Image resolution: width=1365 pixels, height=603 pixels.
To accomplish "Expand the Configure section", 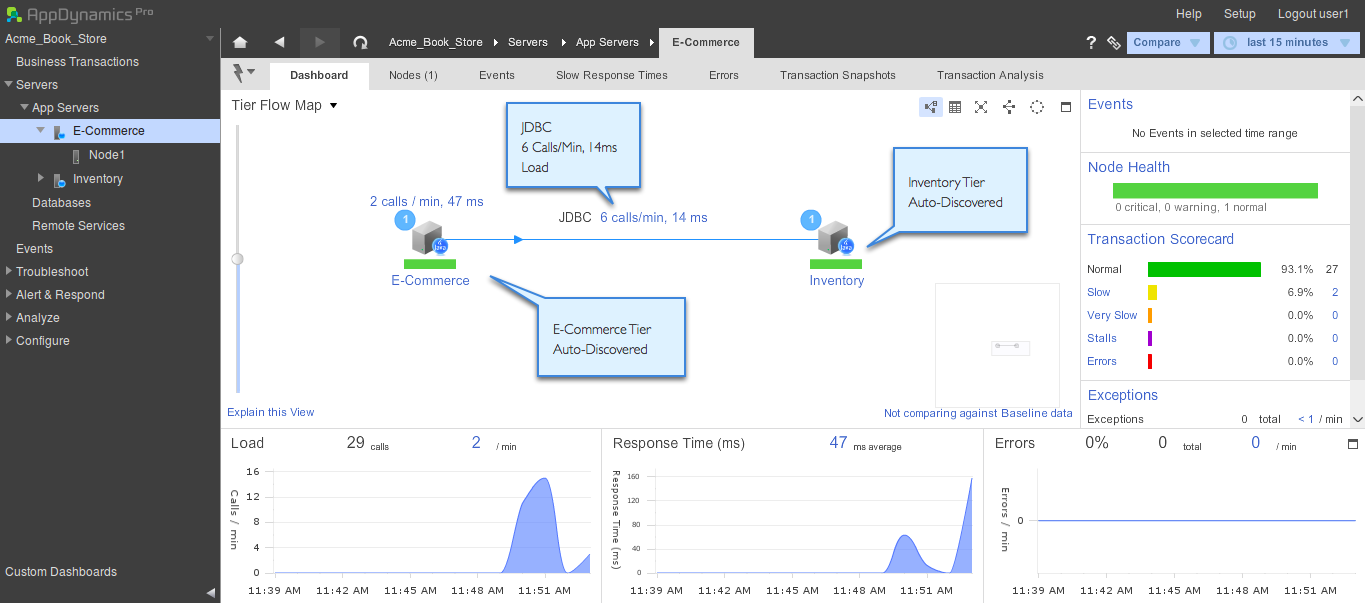I will click(x=9, y=340).
